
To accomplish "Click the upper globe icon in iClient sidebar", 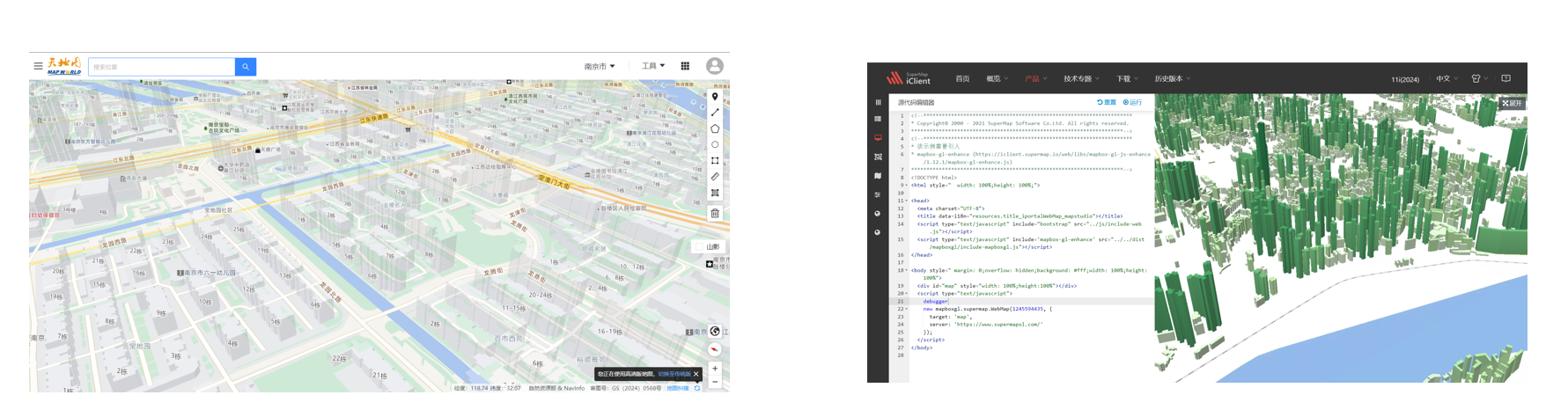I will 878,214.
